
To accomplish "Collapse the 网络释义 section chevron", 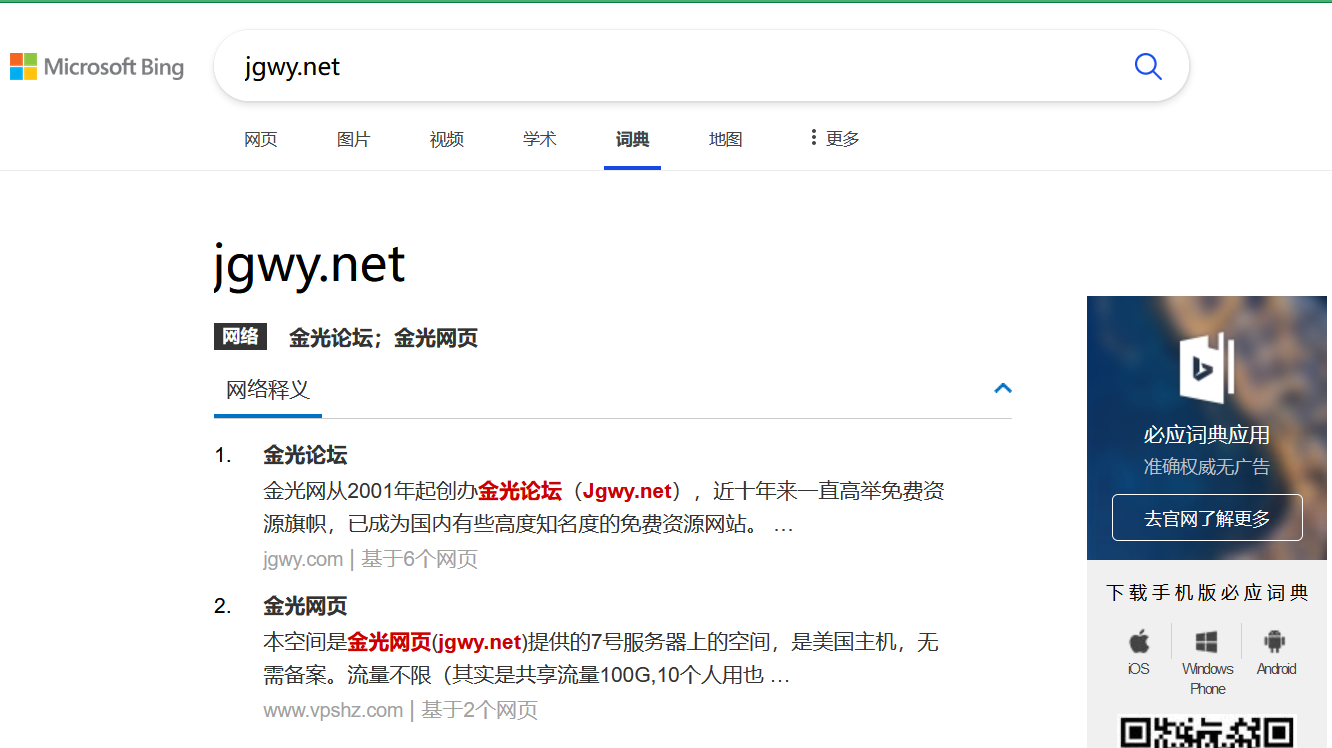I will [x=1003, y=388].
